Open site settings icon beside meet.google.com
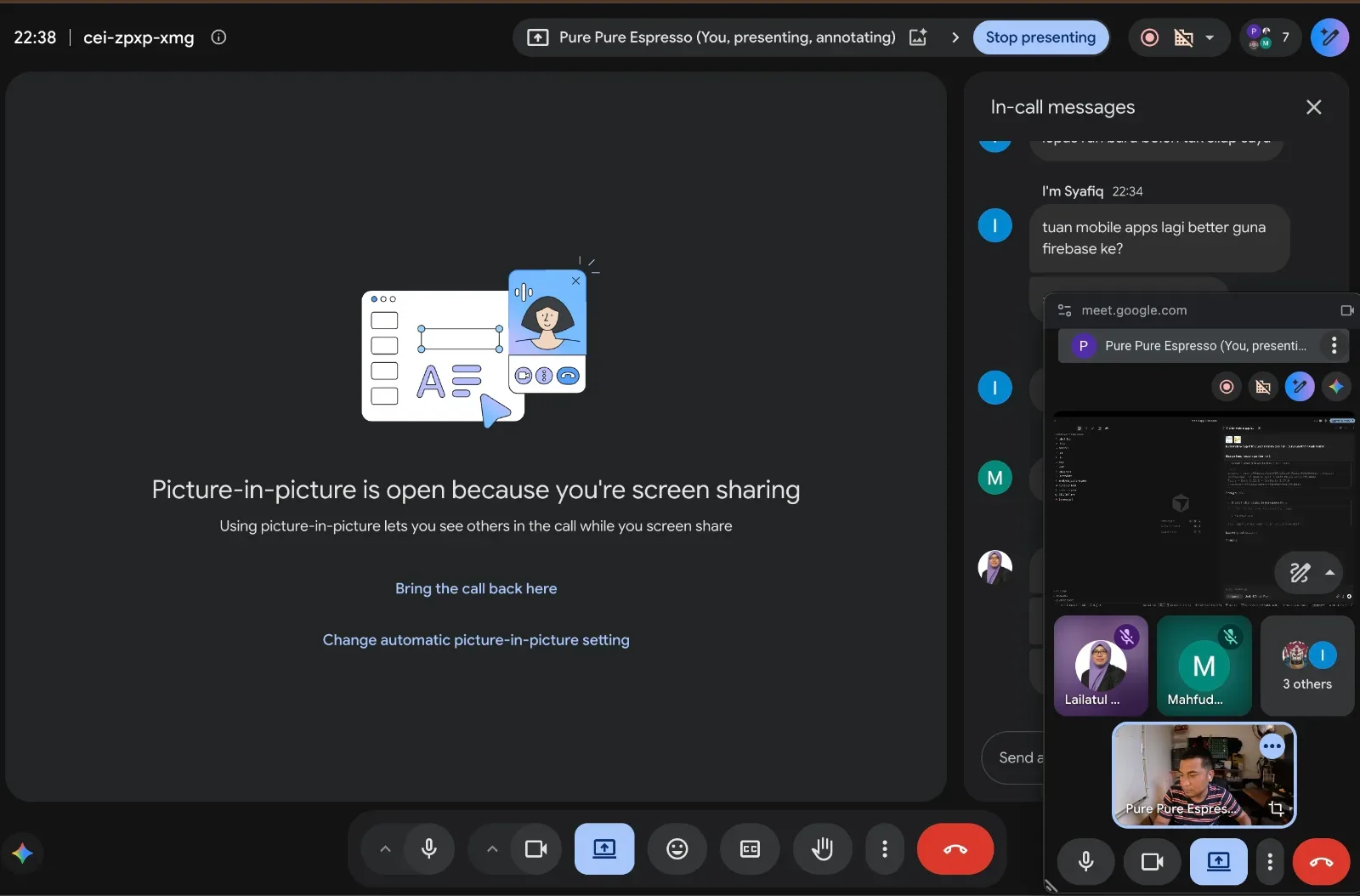 (1064, 310)
